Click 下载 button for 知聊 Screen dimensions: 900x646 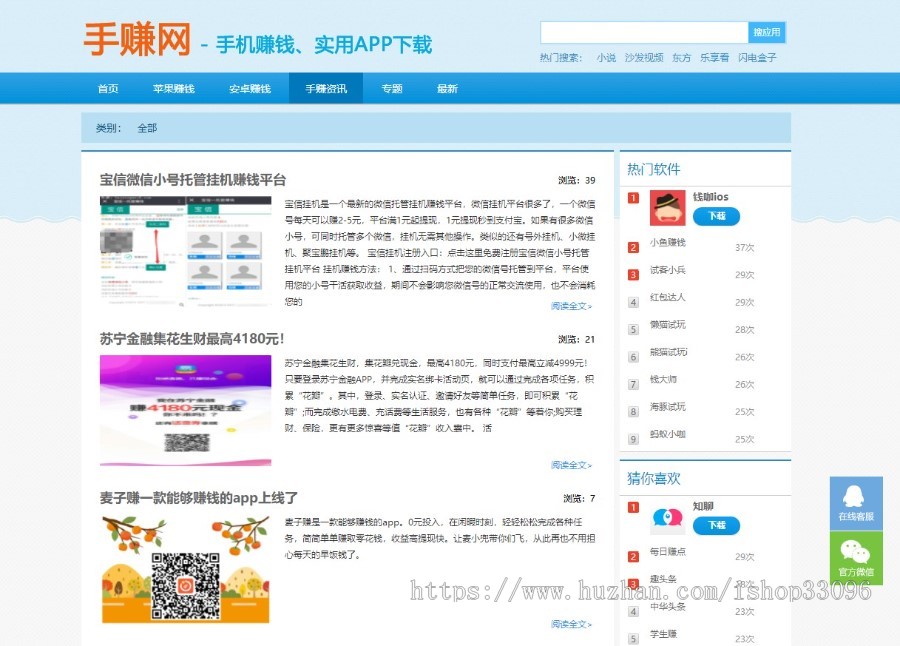(716, 524)
